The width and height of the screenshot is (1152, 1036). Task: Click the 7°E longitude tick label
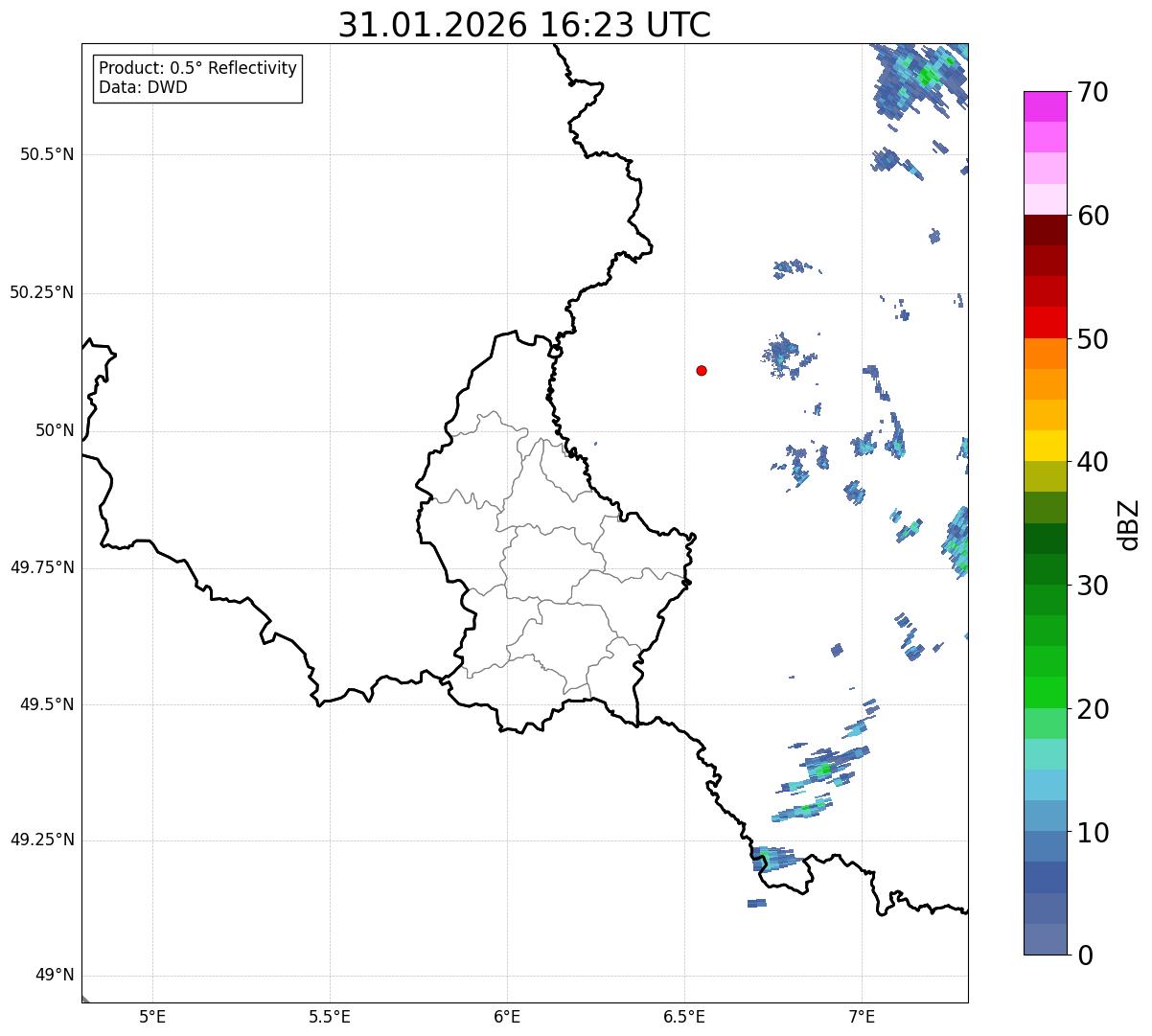862,1016
